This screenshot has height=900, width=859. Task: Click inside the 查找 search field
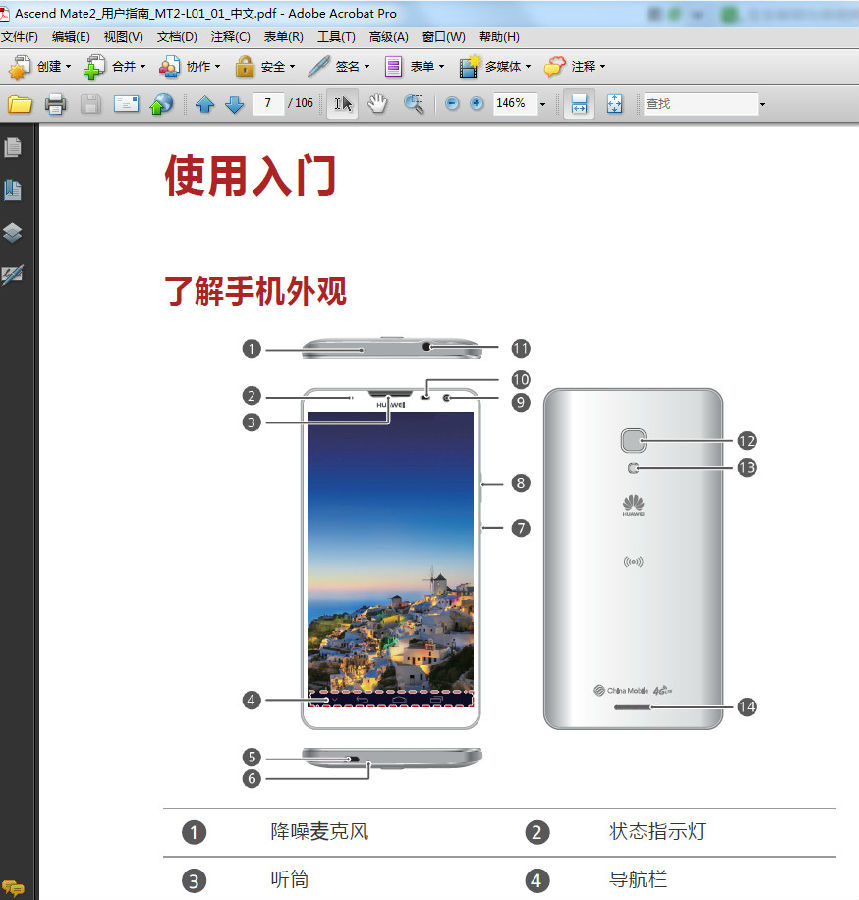(700, 103)
